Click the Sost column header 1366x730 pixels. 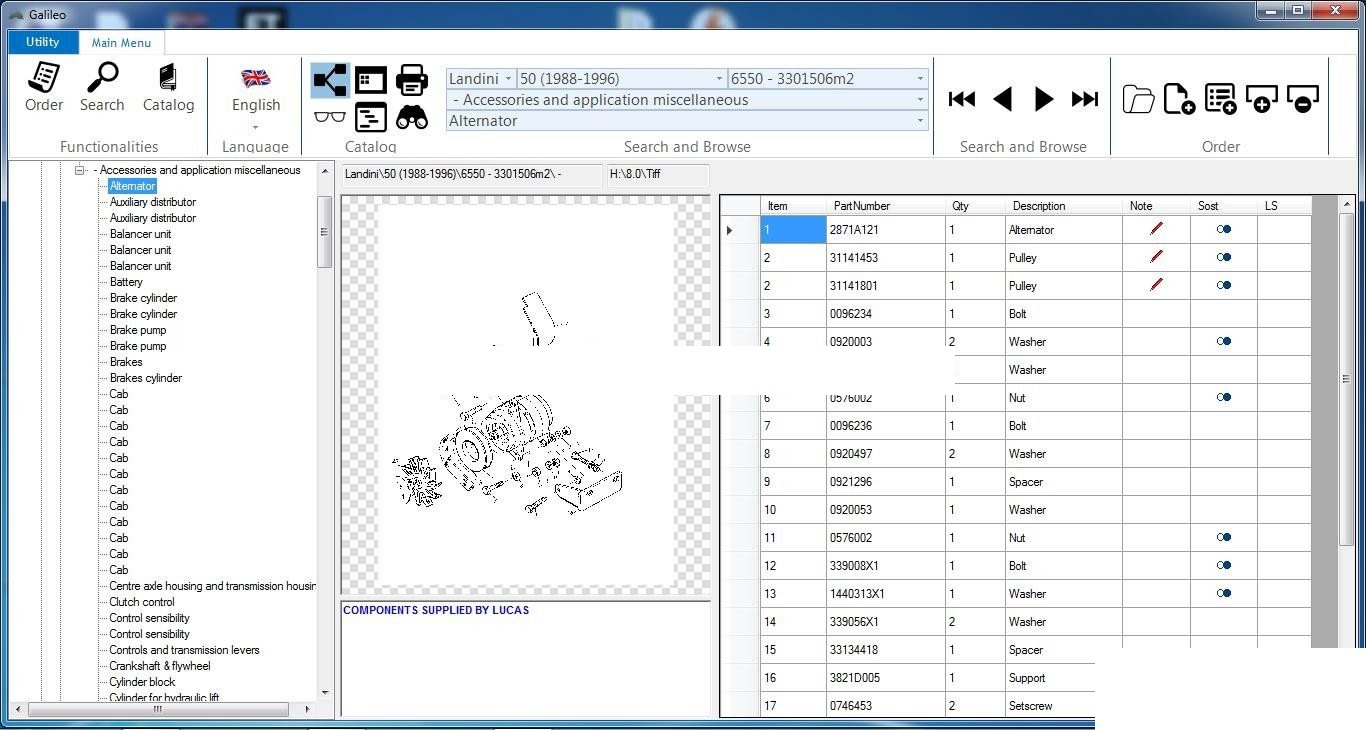tap(1223, 206)
